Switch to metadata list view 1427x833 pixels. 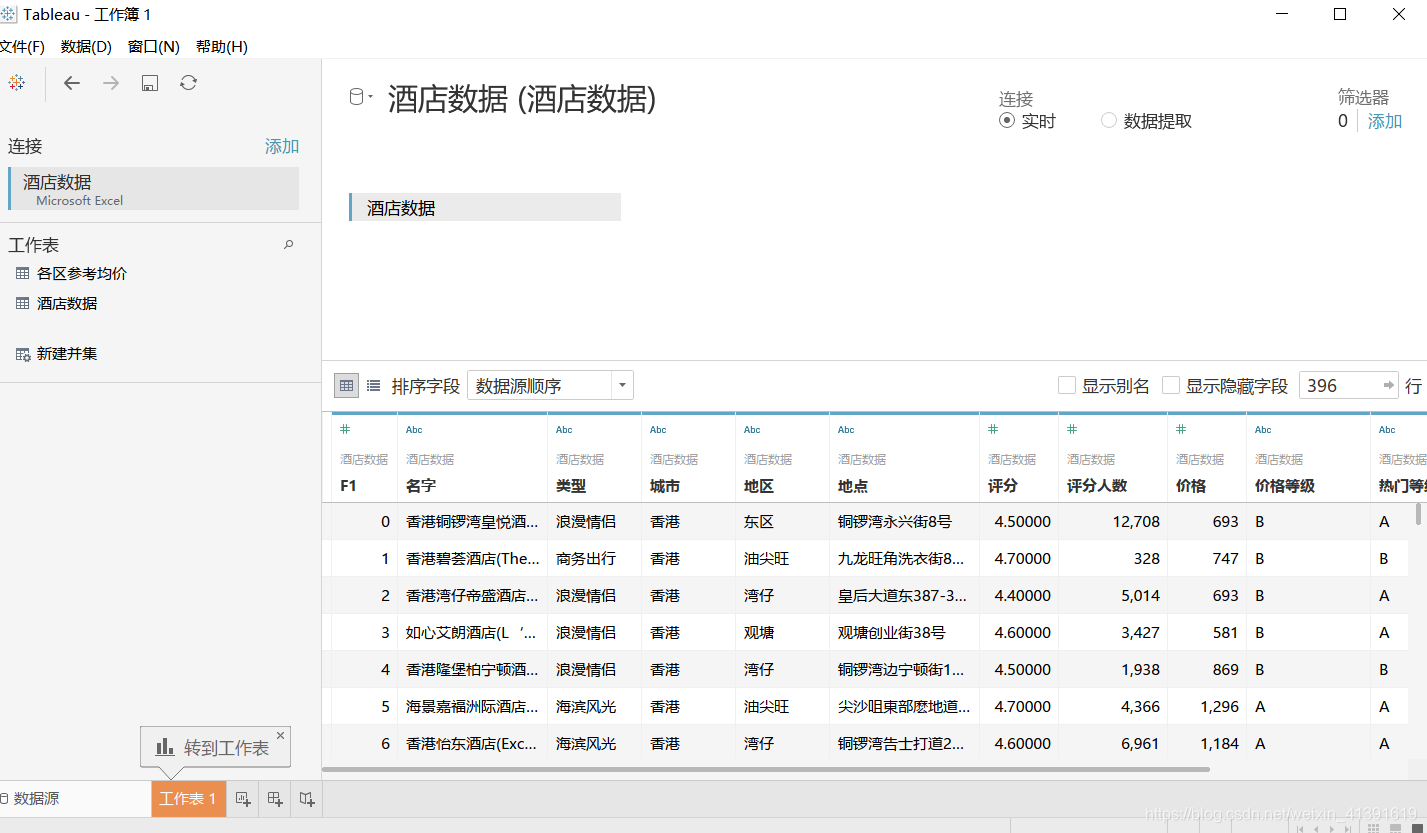coord(373,385)
